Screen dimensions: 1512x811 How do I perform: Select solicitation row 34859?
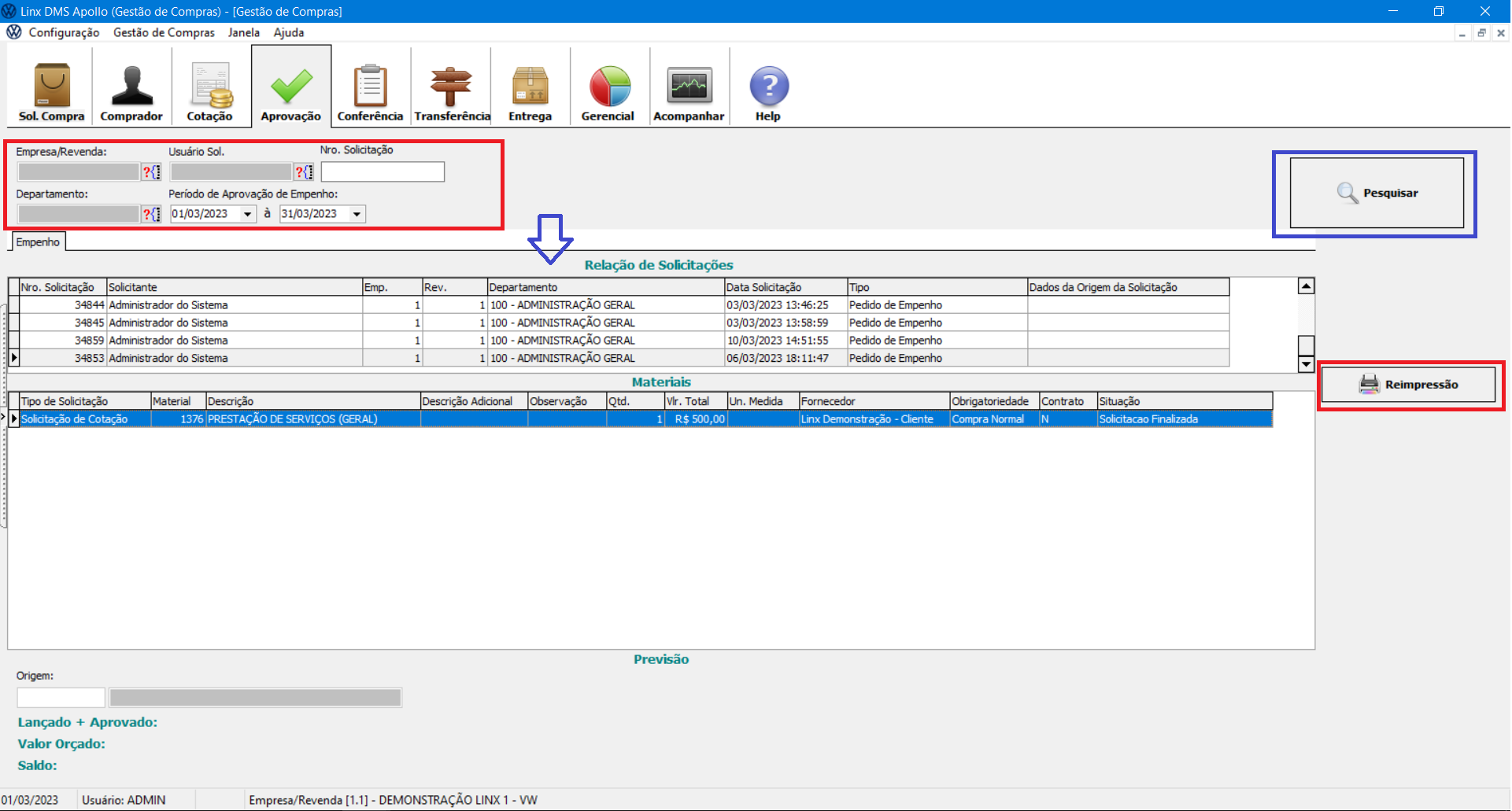point(624,341)
